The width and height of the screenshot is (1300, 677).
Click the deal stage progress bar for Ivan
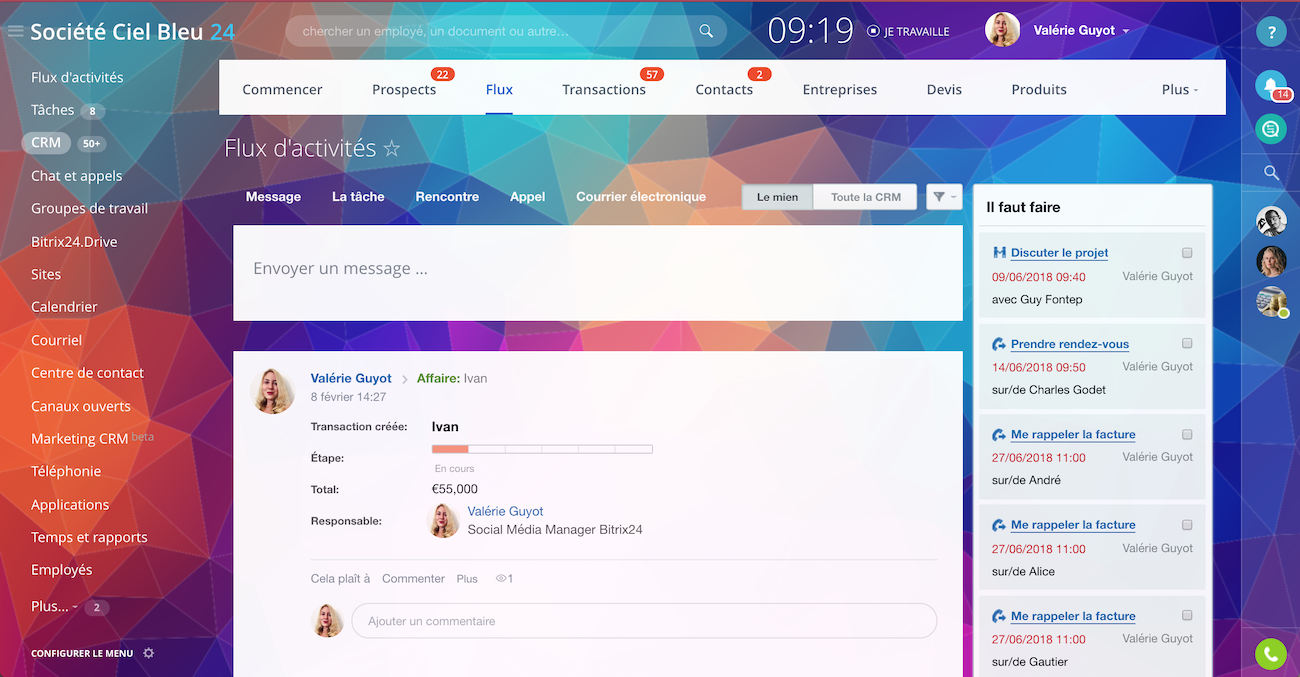542,450
